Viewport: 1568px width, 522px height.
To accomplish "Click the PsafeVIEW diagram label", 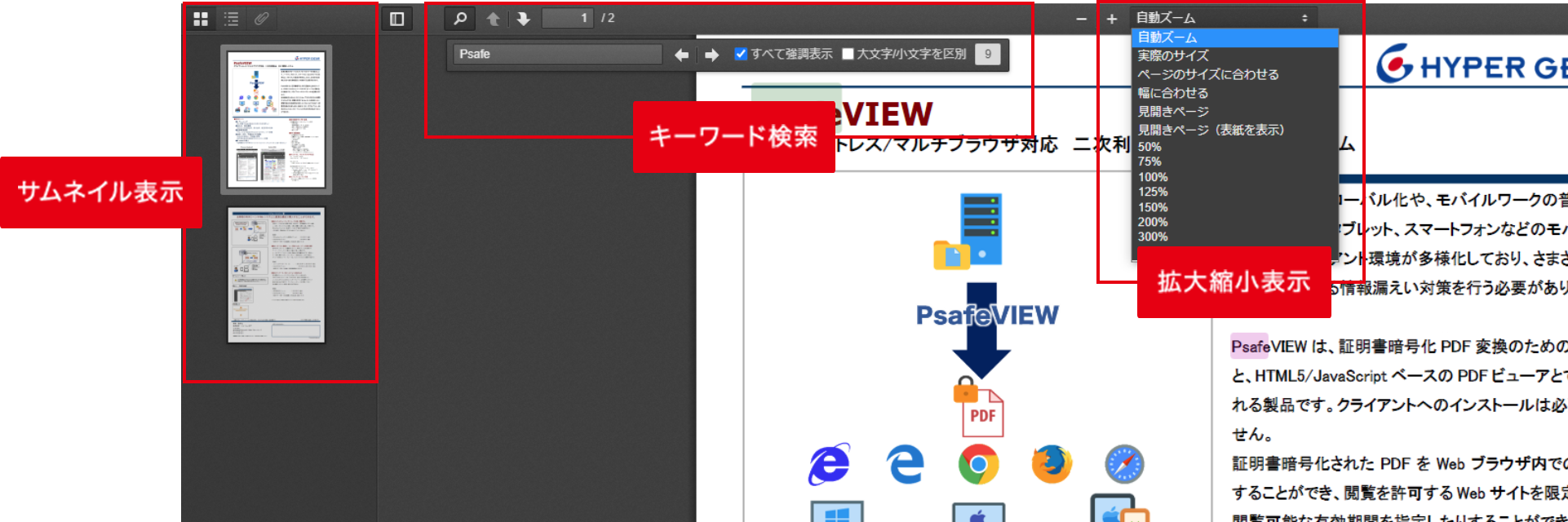I will coord(987,315).
